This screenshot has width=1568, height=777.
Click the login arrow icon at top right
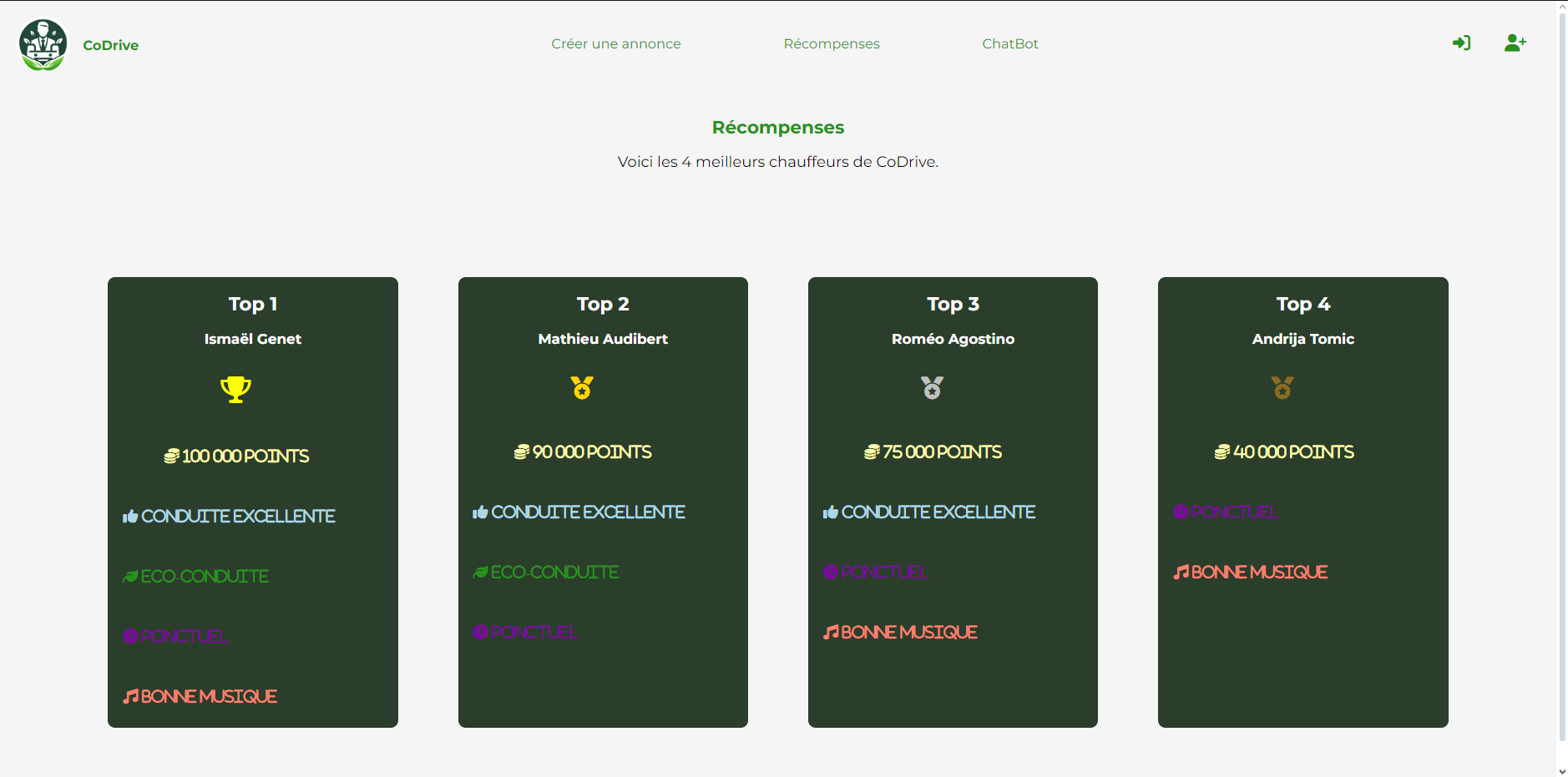(1462, 43)
